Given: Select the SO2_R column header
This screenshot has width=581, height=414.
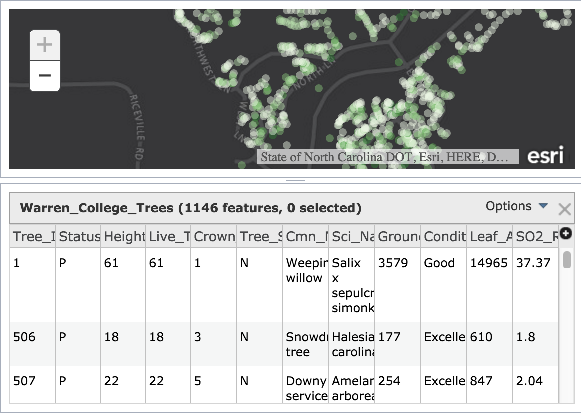Looking at the screenshot, I should pyautogui.click(x=536, y=236).
